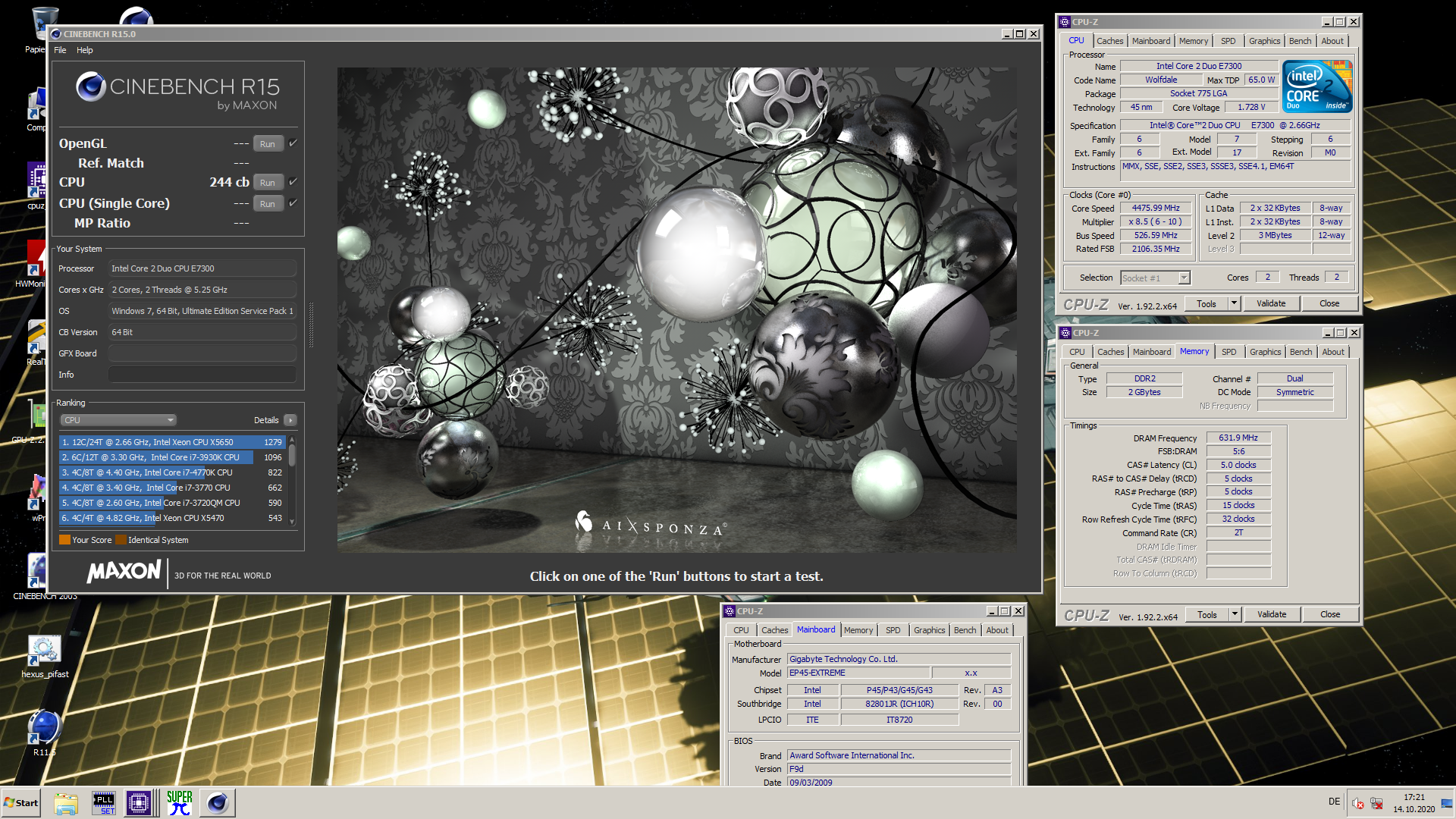Click the Close button in CPU-Z CPU window
The width and height of the screenshot is (1456, 819).
pos(1329,303)
